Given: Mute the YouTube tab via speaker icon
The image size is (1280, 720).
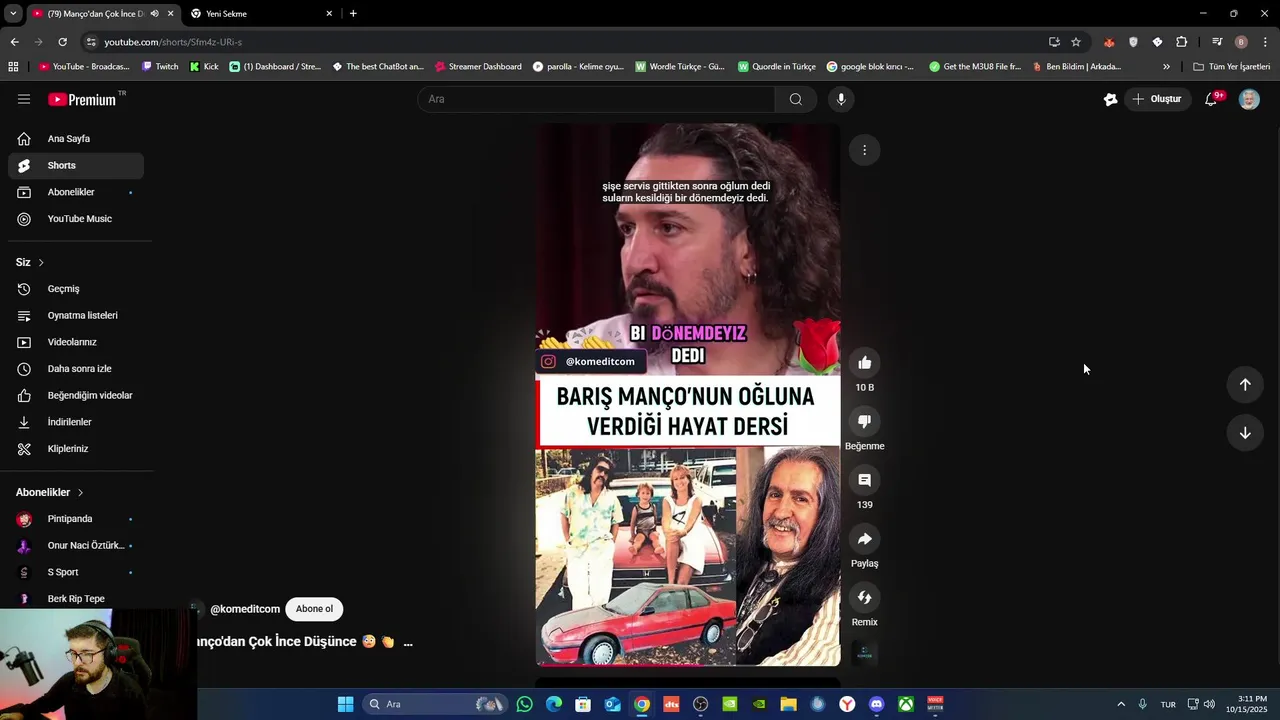Looking at the screenshot, I should click(x=154, y=14).
